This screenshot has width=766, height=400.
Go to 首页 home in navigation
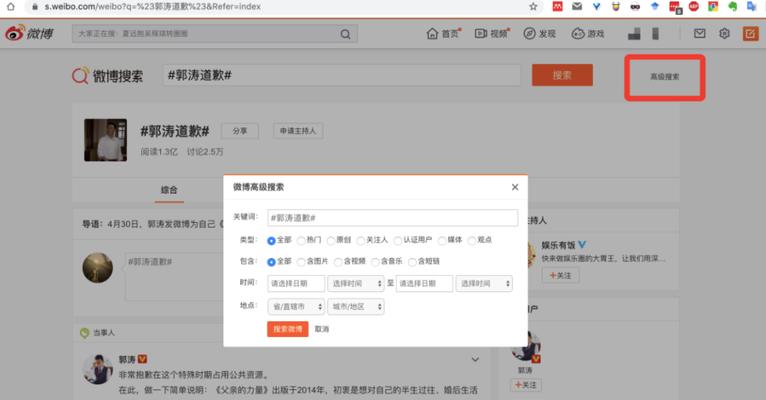444,33
